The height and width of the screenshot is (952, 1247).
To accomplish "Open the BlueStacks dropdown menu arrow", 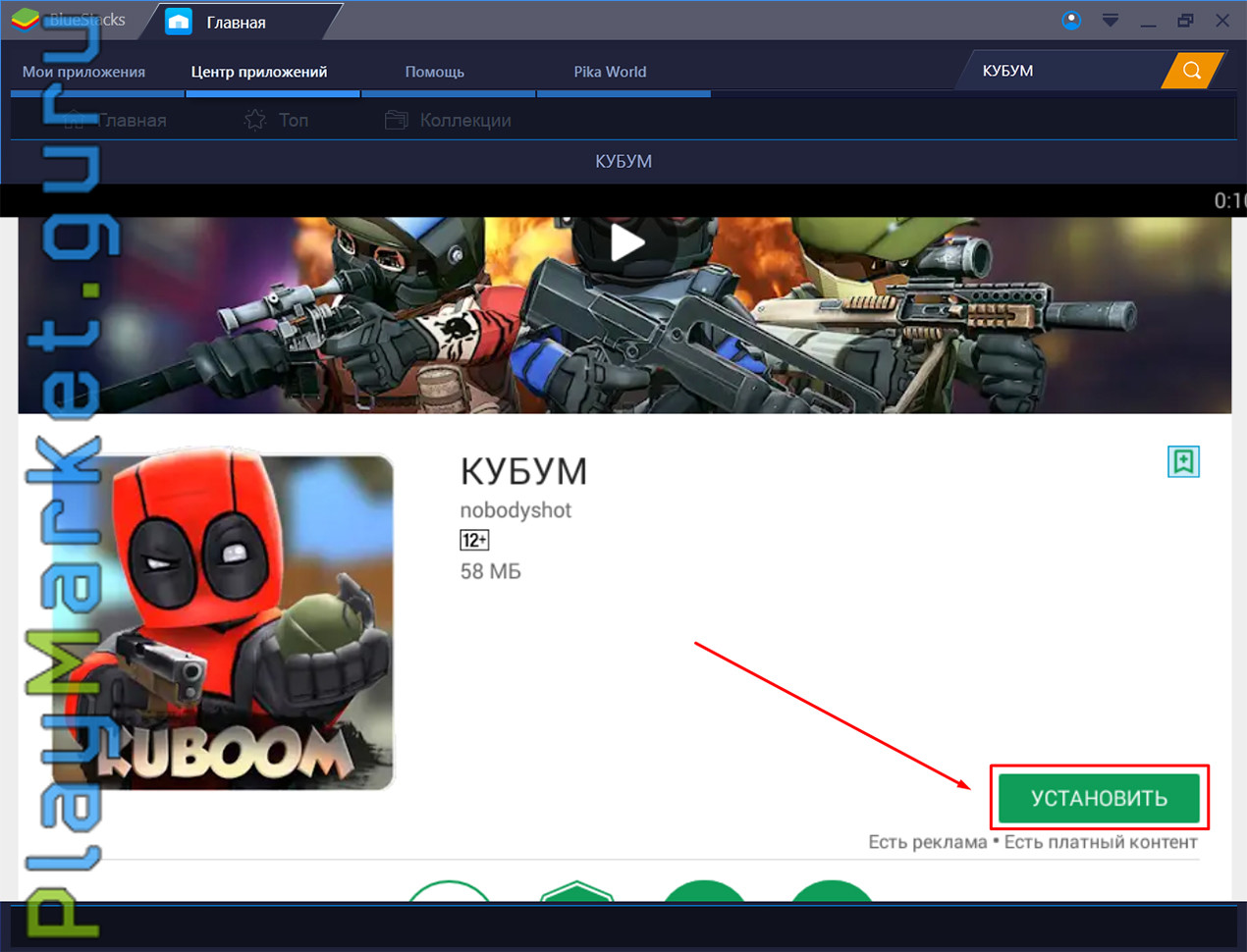I will pos(1111,21).
